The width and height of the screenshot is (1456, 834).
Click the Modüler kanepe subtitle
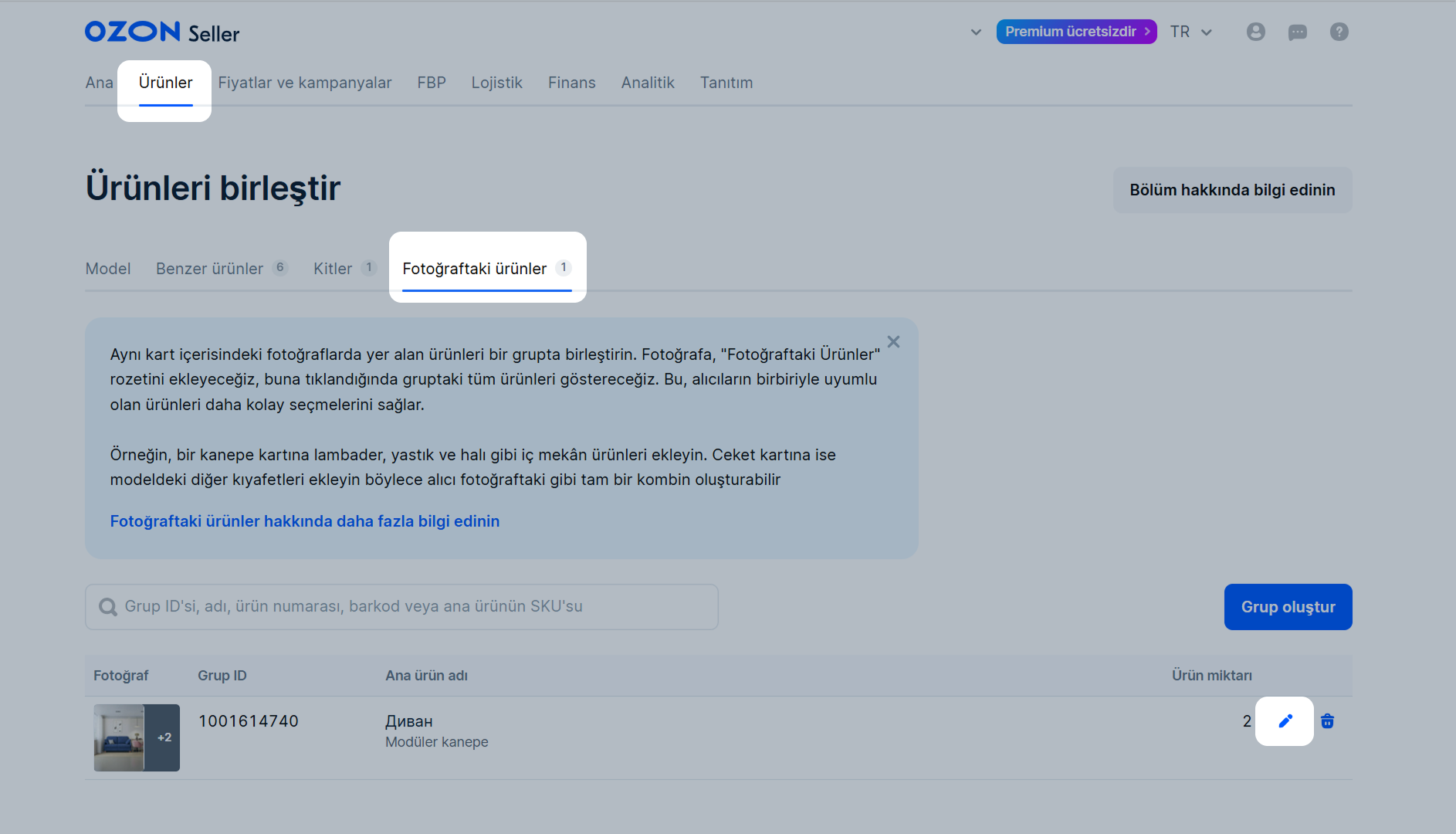(437, 742)
